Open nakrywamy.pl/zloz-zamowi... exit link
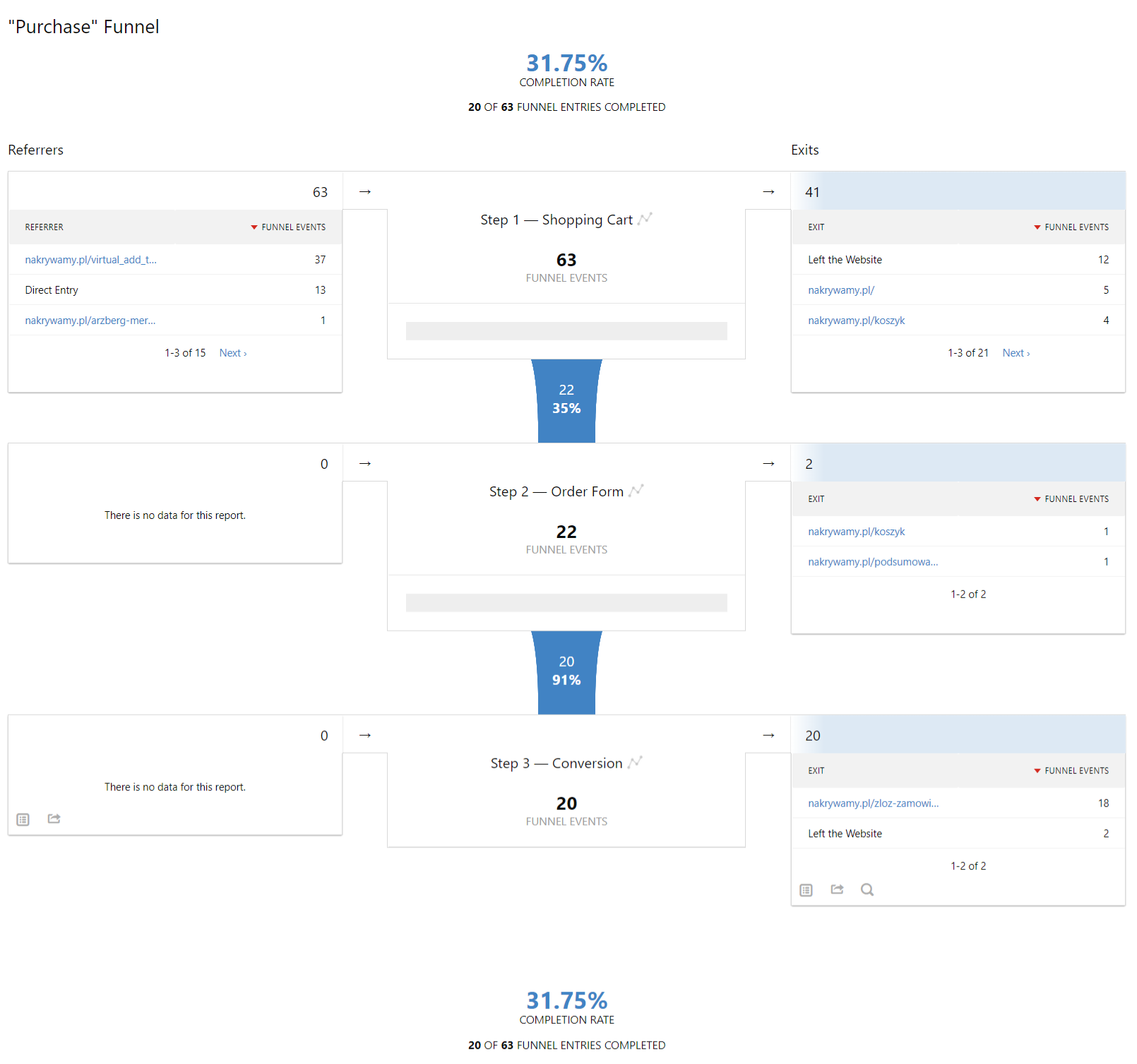The image size is (1137, 1064). click(873, 803)
